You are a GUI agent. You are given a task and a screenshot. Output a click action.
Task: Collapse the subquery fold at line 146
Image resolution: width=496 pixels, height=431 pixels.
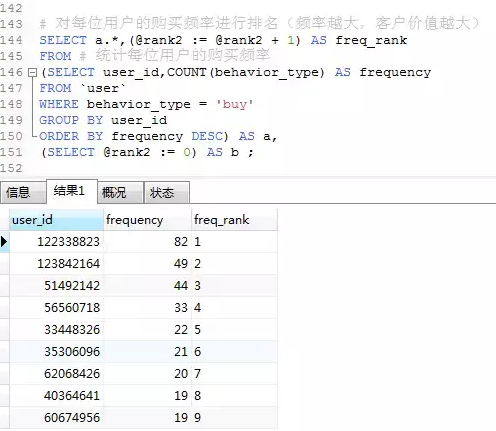(x=32, y=72)
